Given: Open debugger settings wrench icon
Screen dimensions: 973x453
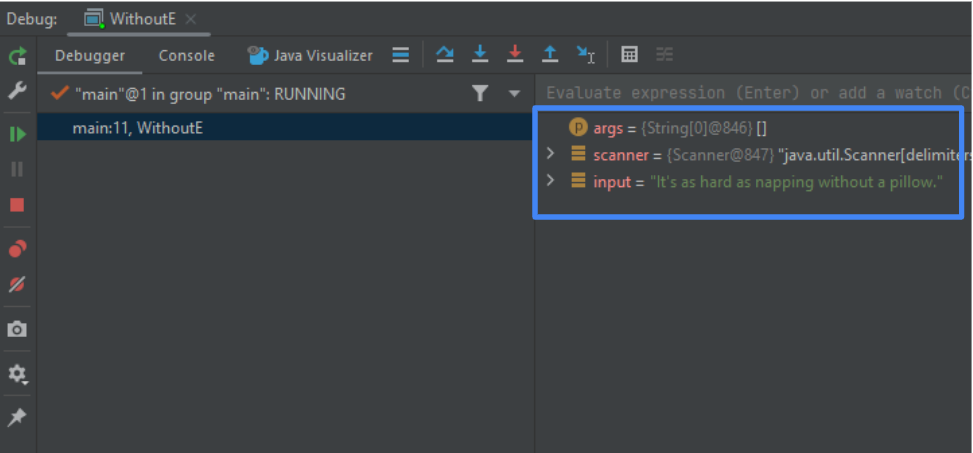Looking at the screenshot, I should [17, 92].
